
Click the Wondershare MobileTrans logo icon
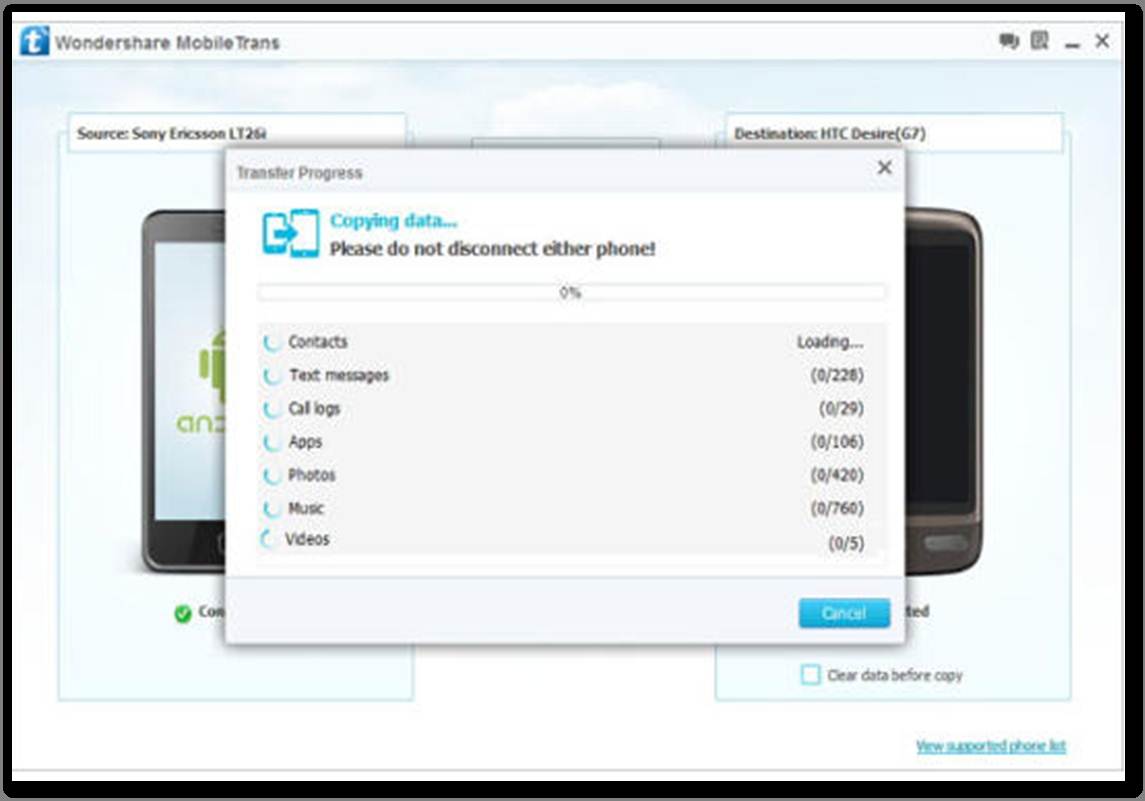tap(34, 41)
